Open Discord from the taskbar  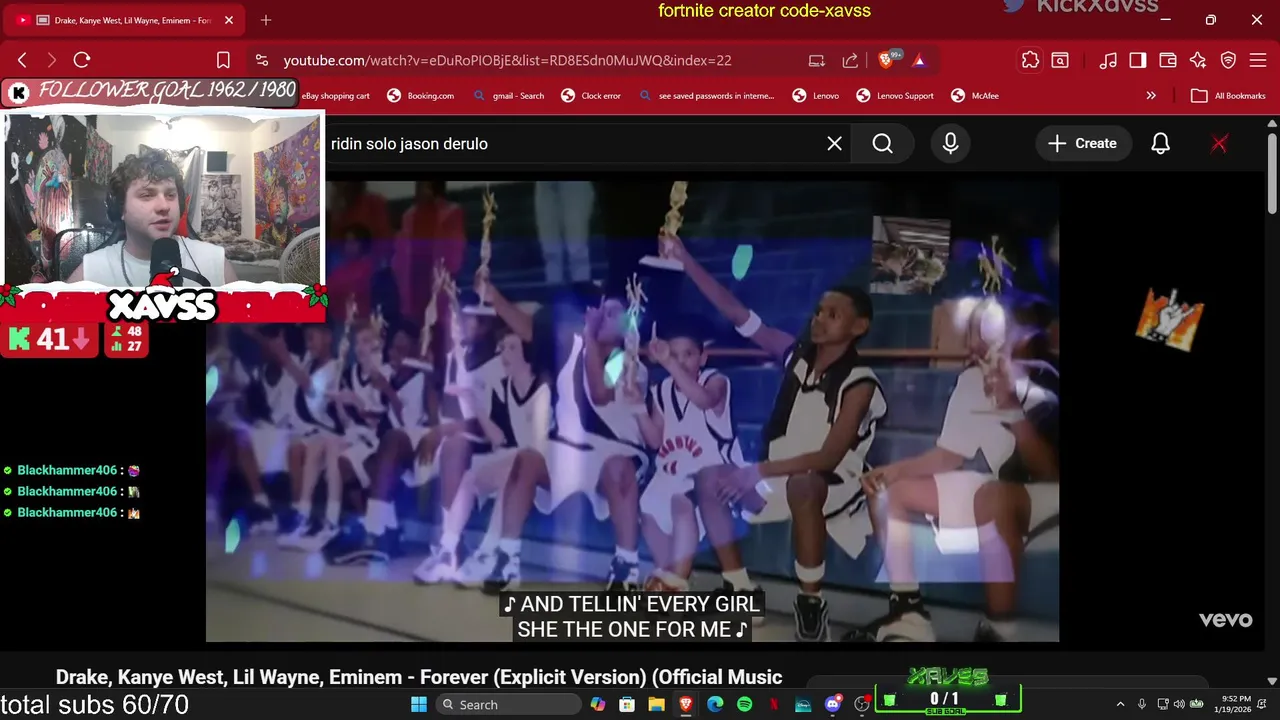(x=832, y=704)
